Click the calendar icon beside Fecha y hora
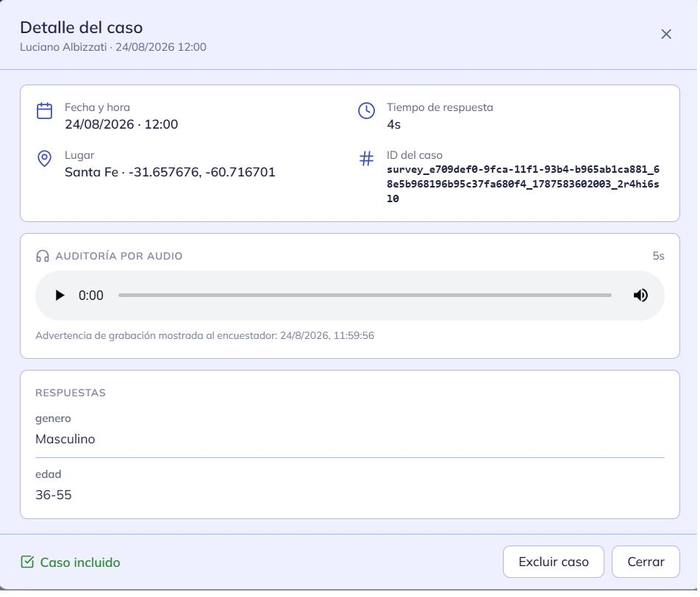 click(44, 111)
